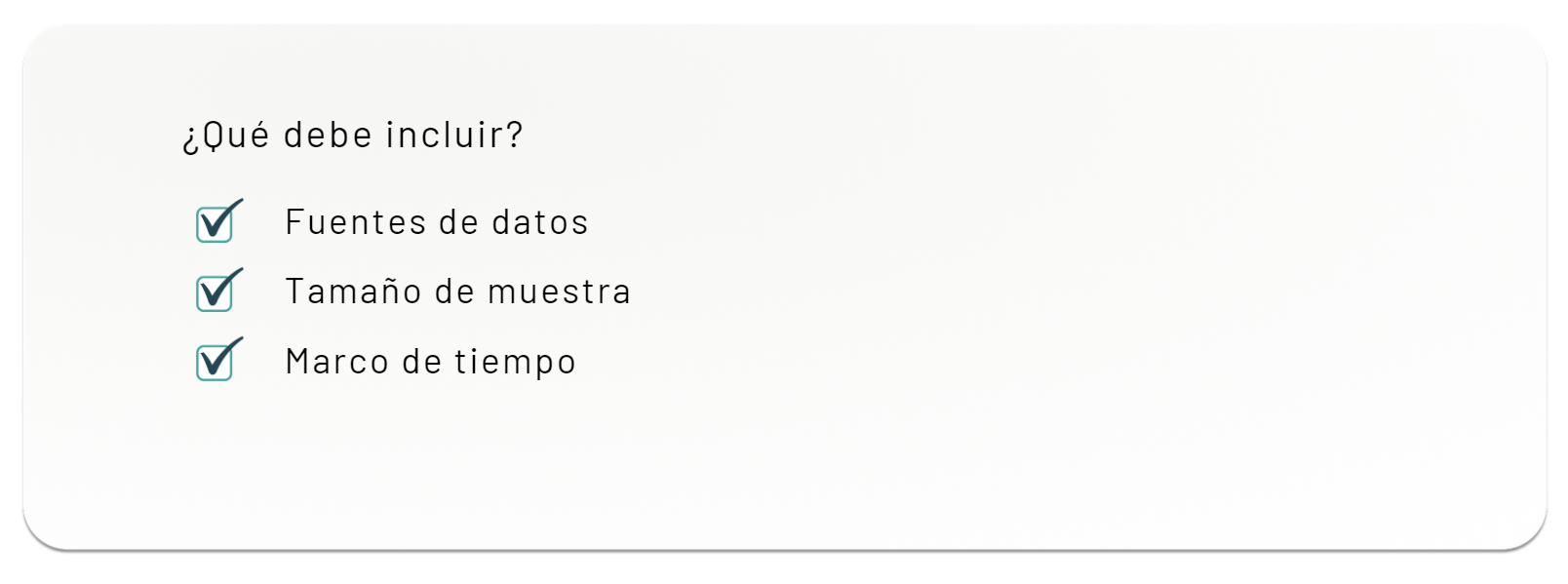1568x584 pixels.
Task: Click the word 'muestra' in second item
Action: (x=559, y=292)
